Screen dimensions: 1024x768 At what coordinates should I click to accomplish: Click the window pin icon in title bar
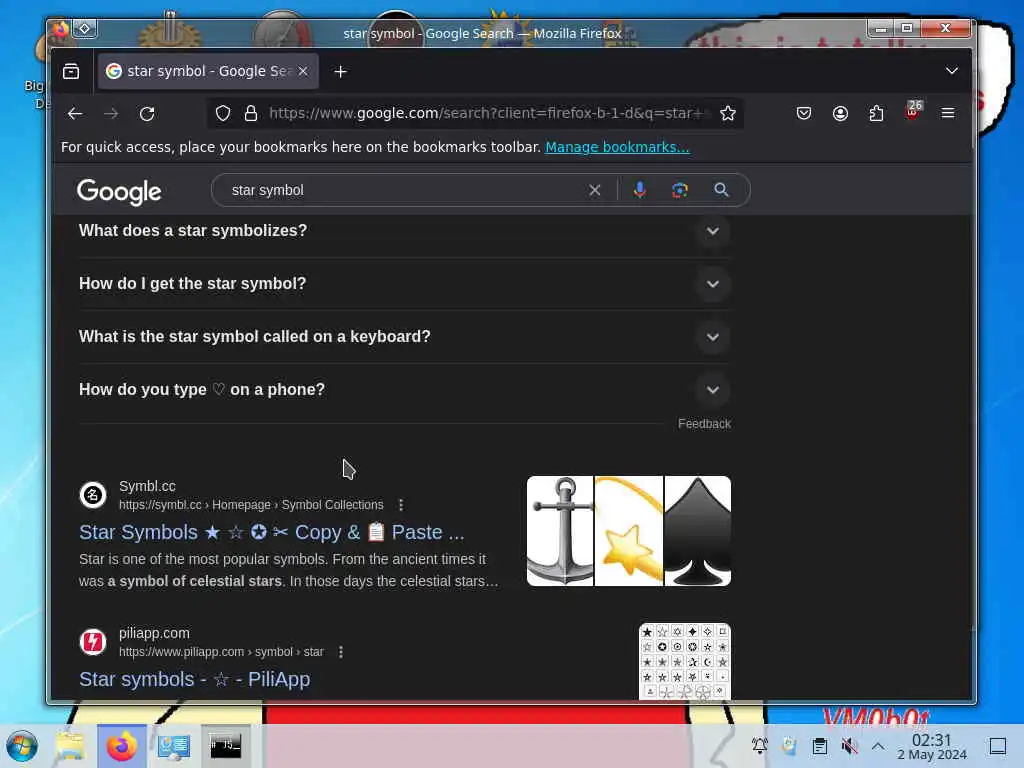tap(85, 29)
